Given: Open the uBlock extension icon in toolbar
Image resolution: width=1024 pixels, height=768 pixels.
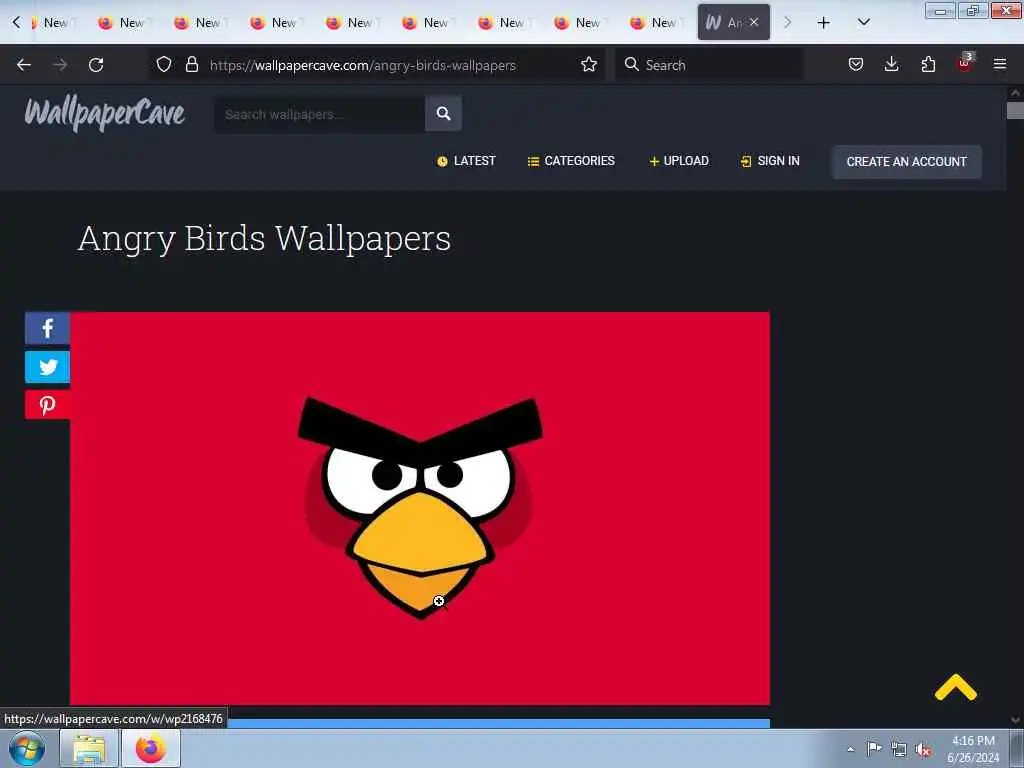Looking at the screenshot, I should point(965,63).
